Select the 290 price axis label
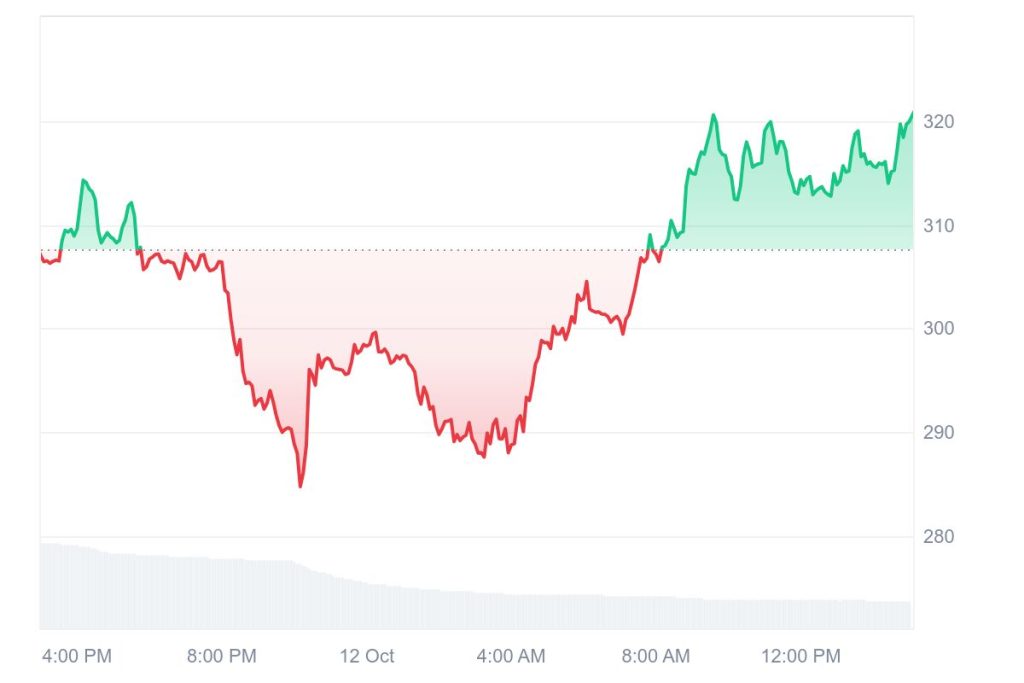Image resolution: width=1024 pixels, height=683 pixels. coord(938,433)
